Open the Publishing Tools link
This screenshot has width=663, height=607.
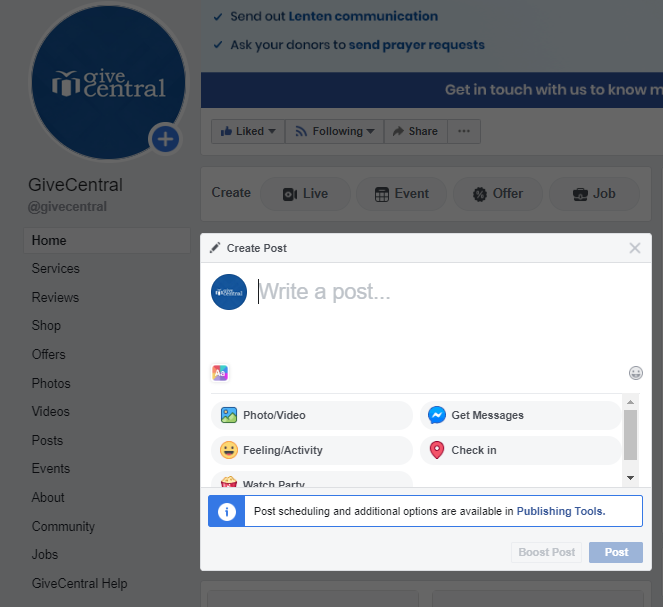pyautogui.click(x=561, y=511)
